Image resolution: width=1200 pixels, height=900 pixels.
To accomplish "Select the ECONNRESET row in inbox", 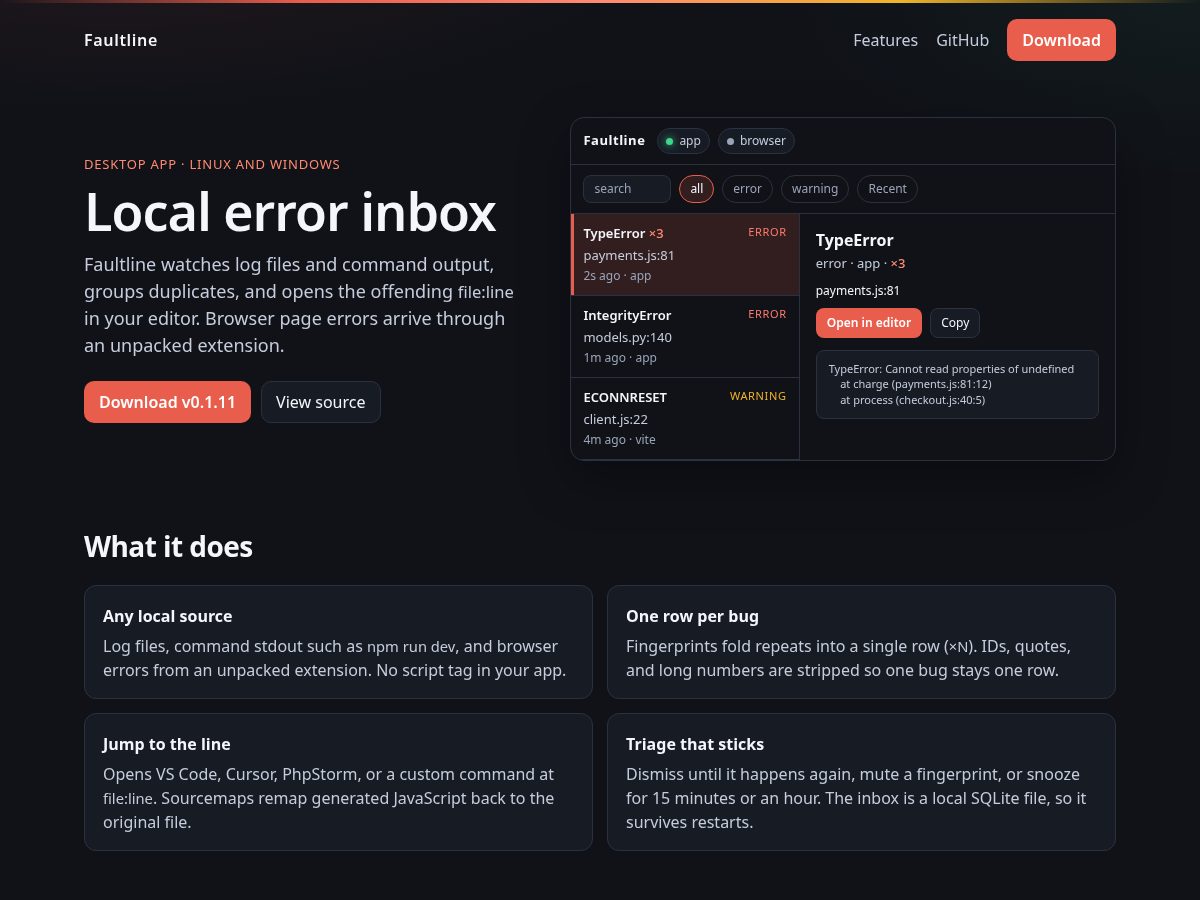I will click(x=685, y=419).
